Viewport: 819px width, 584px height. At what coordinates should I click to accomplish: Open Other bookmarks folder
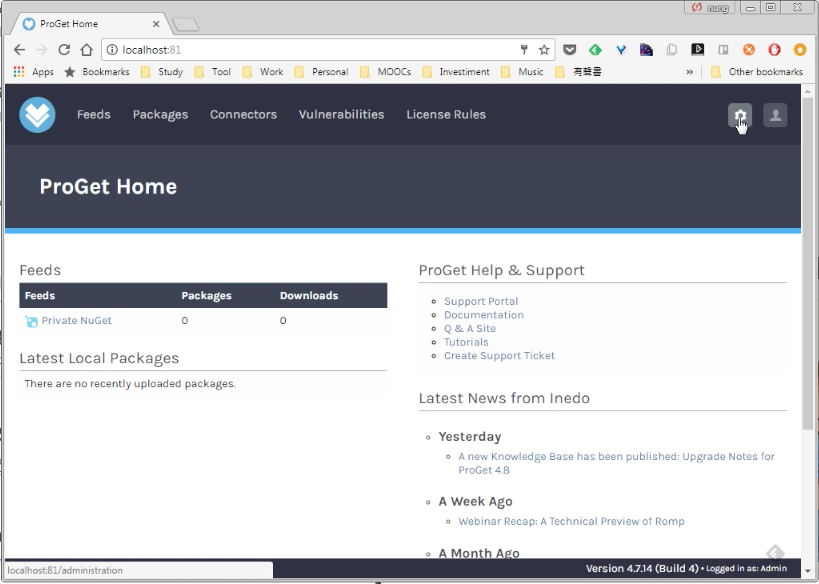(x=757, y=72)
